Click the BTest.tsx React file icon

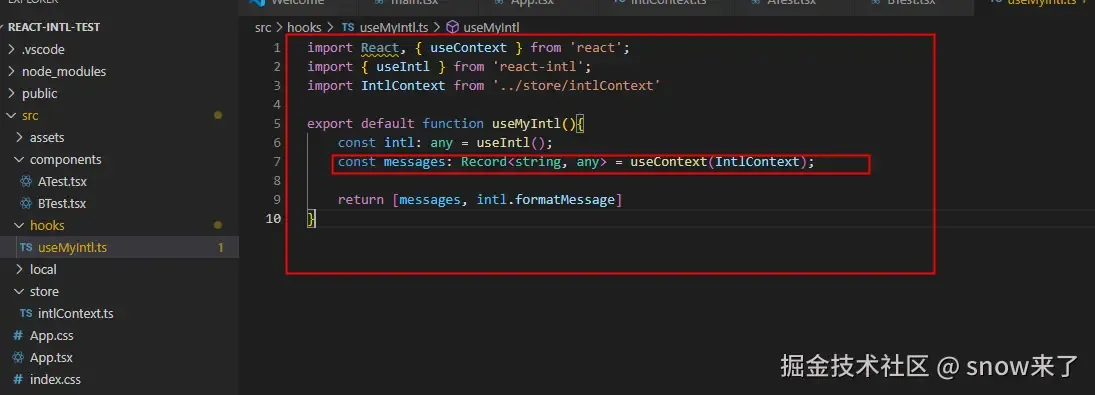click(x=26, y=204)
